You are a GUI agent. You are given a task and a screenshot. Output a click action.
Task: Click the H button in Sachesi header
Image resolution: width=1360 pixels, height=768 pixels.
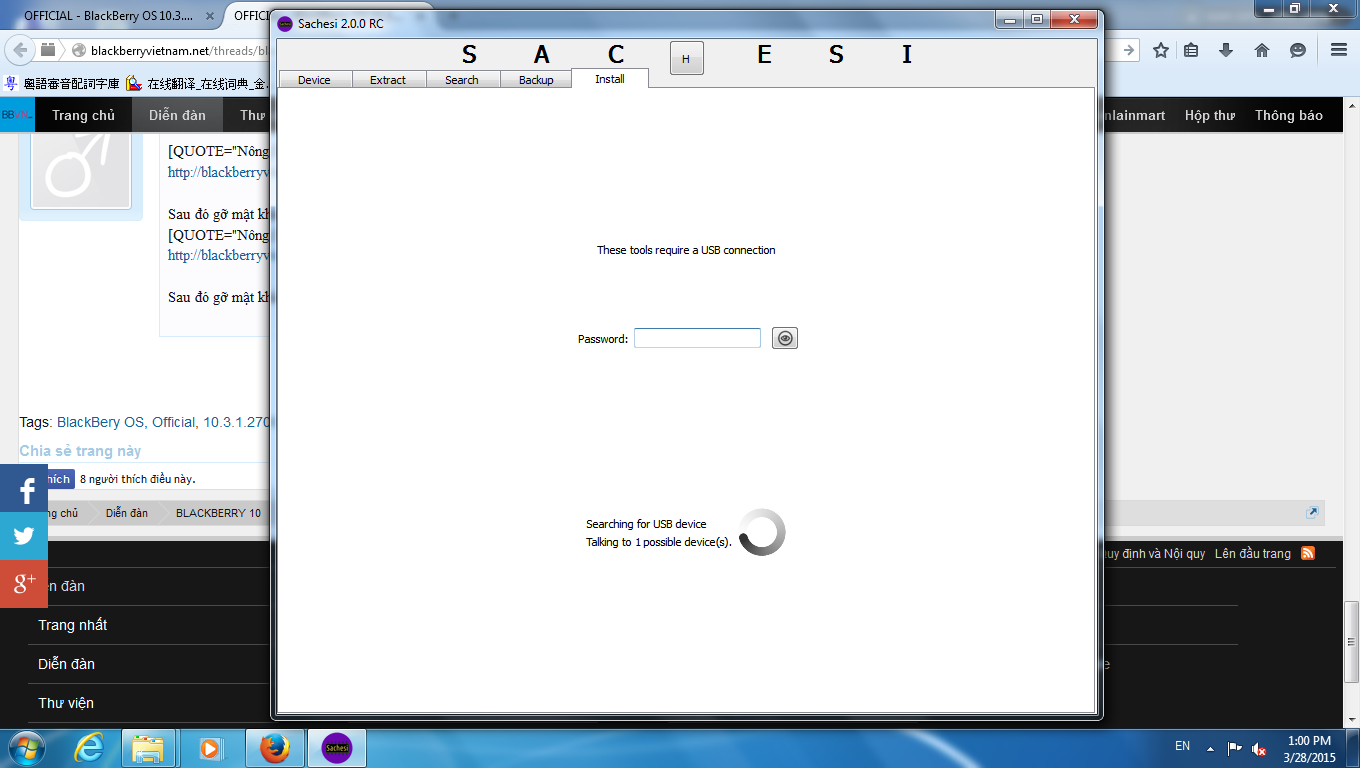pyautogui.click(x=686, y=59)
